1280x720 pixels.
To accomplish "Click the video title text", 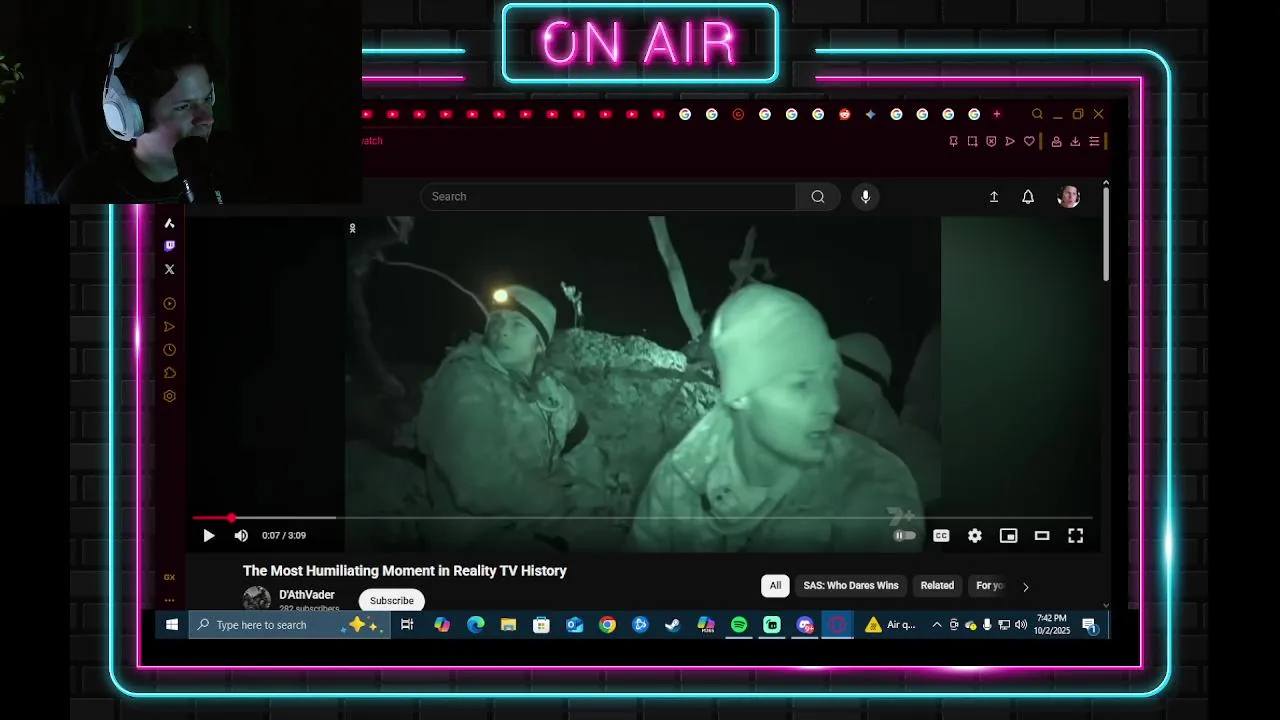I will point(405,571).
